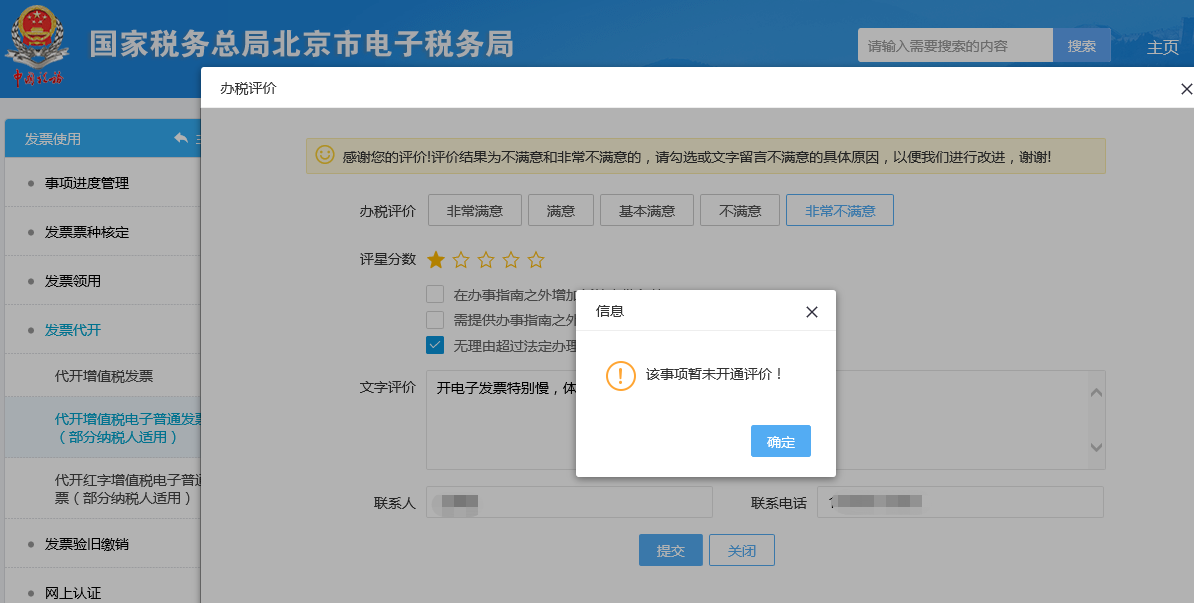This screenshot has width=1194, height=603.
Task: Click the smiley icon in the thank-you banner
Action: (324, 155)
